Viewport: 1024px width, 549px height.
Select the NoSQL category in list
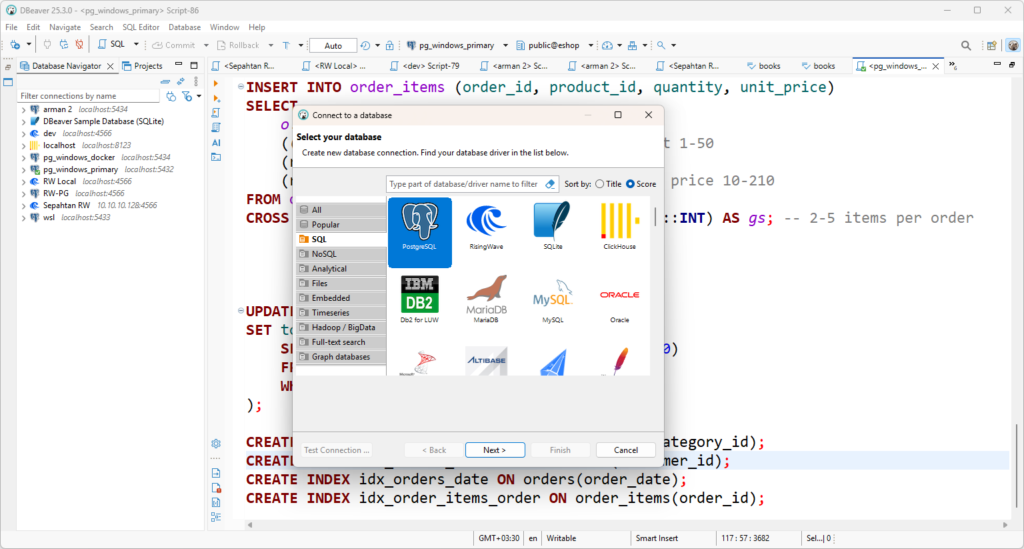click(x=341, y=254)
